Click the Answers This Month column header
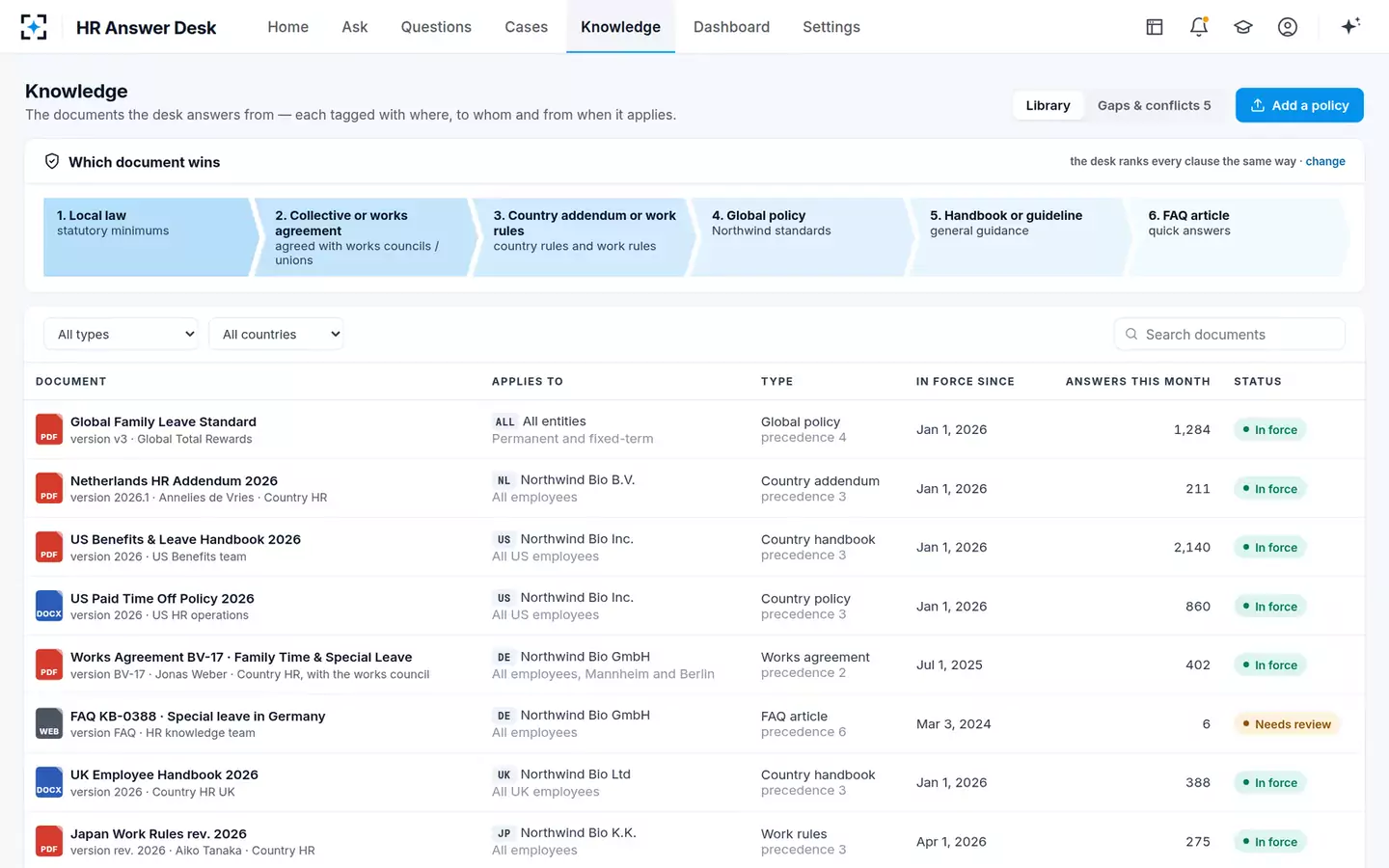Image resolution: width=1389 pixels, height=868 pixels. pyautogui.click(x=1138, y=381)
